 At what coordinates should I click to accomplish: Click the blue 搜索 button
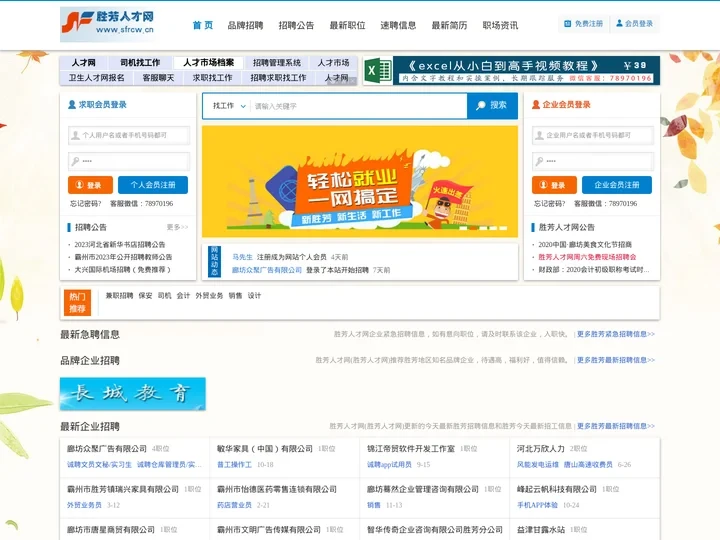(x=492, y=106)
